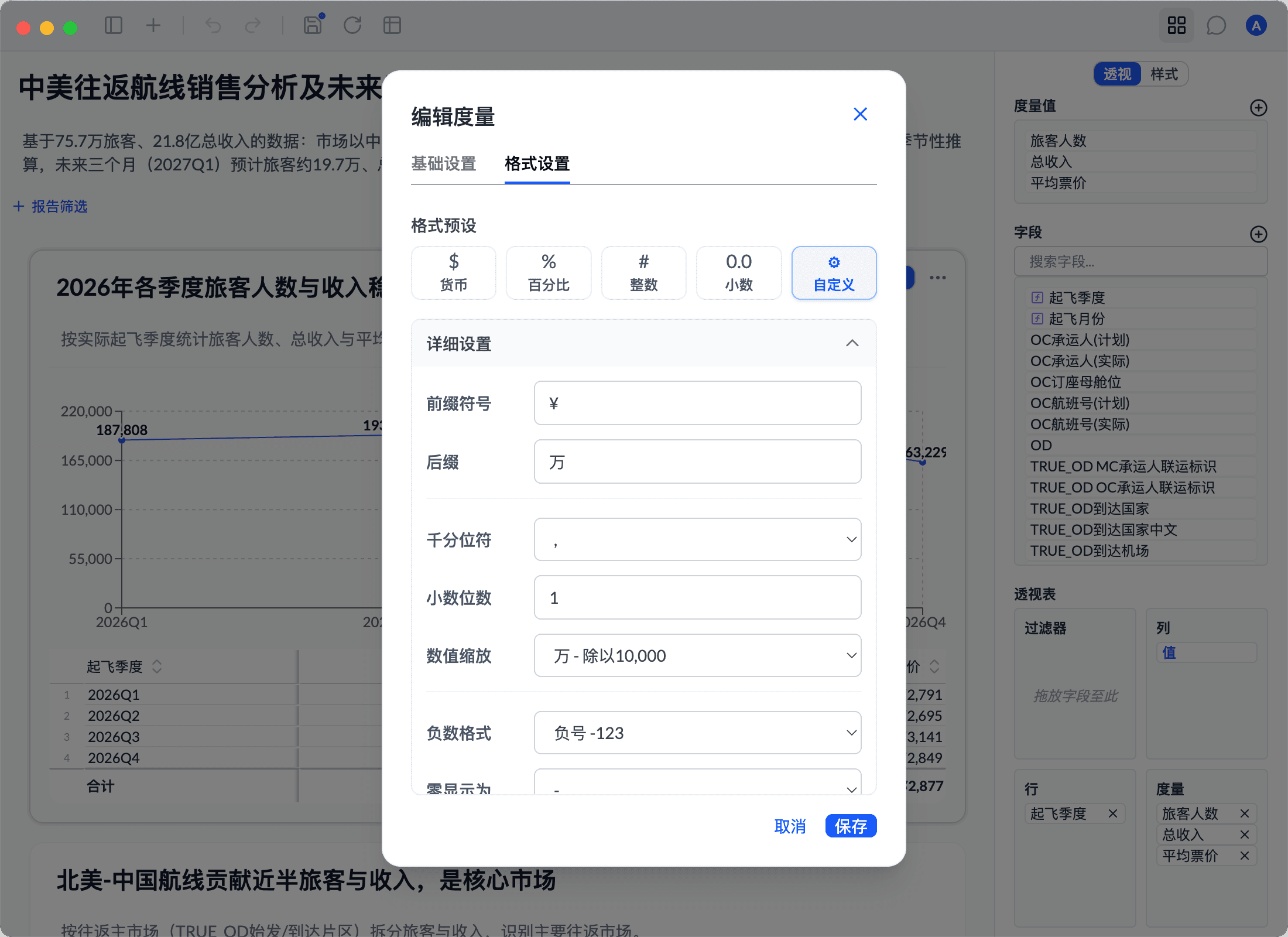Viewport: 1288px width, 937px height.
Task: Open the user avatar A
Action: pos(1256,25)
